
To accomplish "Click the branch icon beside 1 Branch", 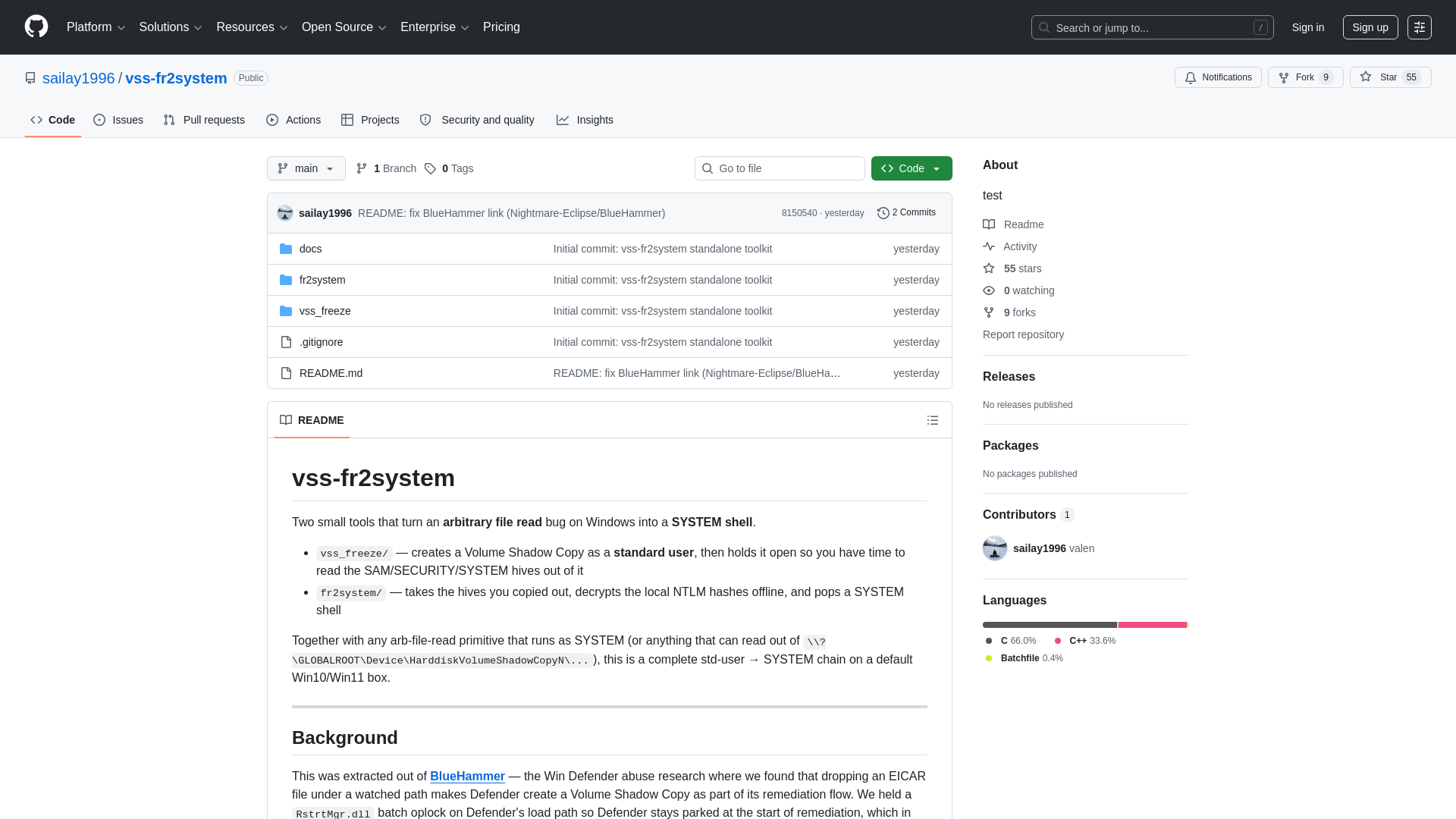I will [362, 168].
